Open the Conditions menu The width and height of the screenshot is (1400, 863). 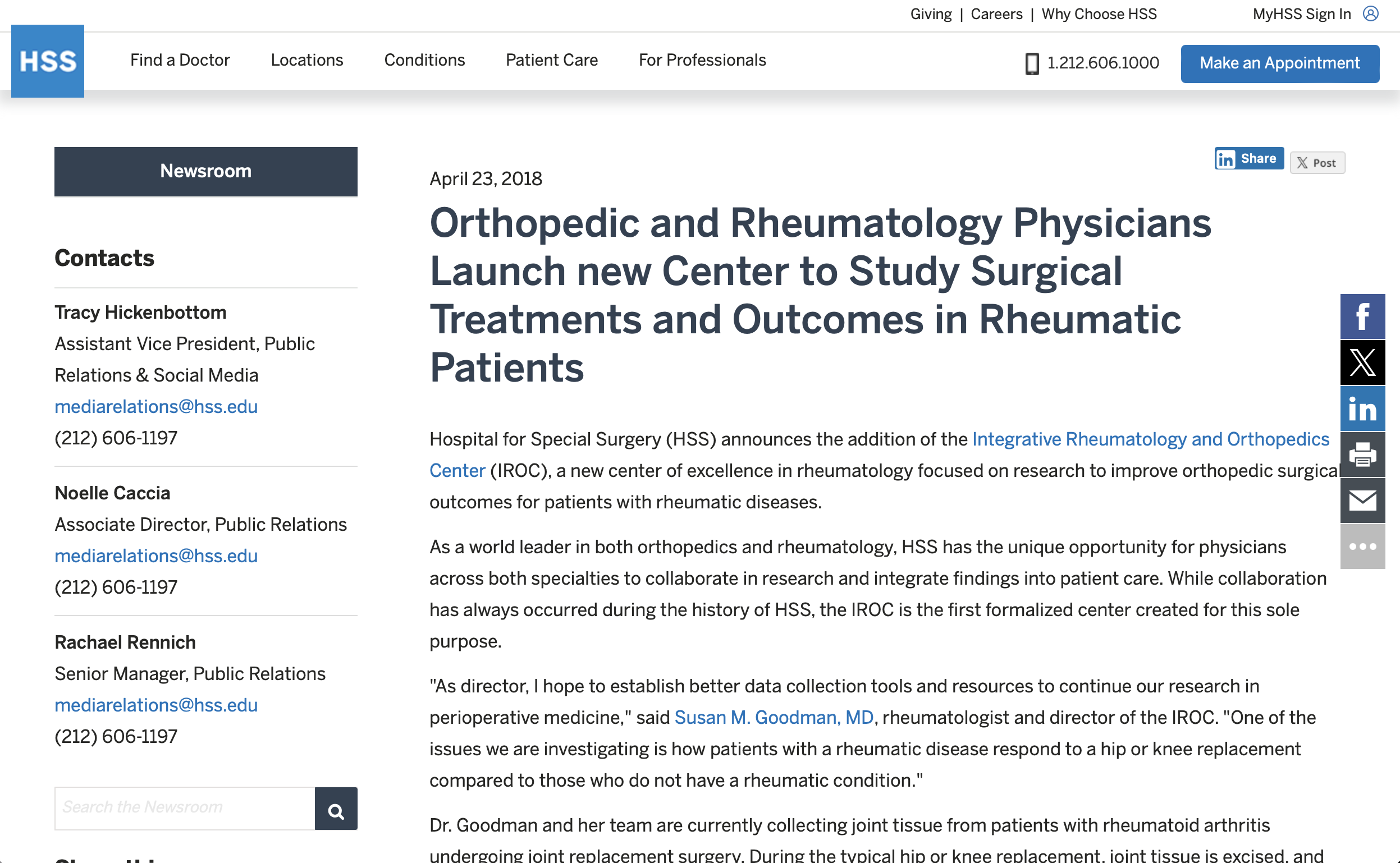click(x=424, y=60)
